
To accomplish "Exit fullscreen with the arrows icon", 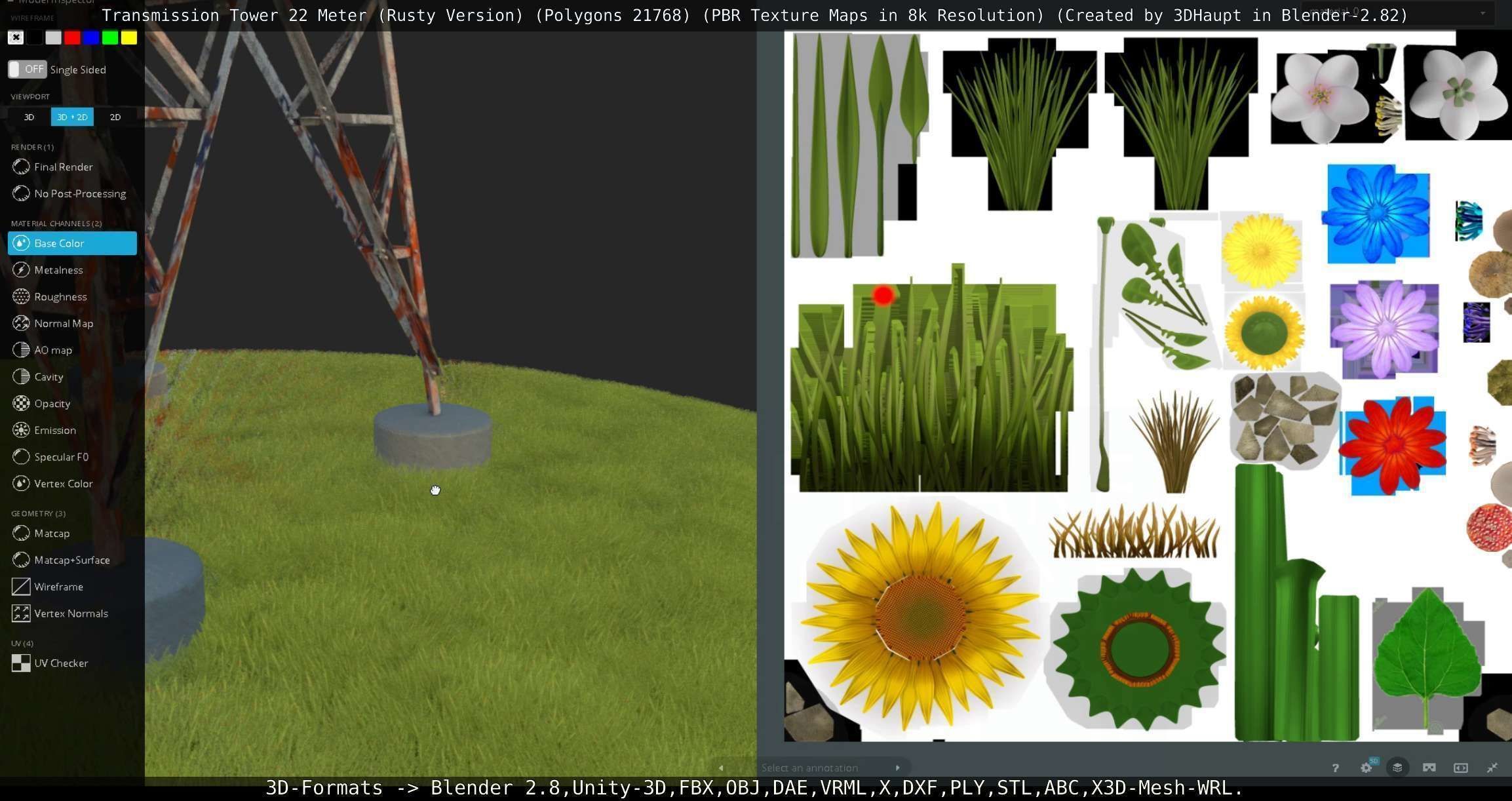I will tap(1492, 768).
